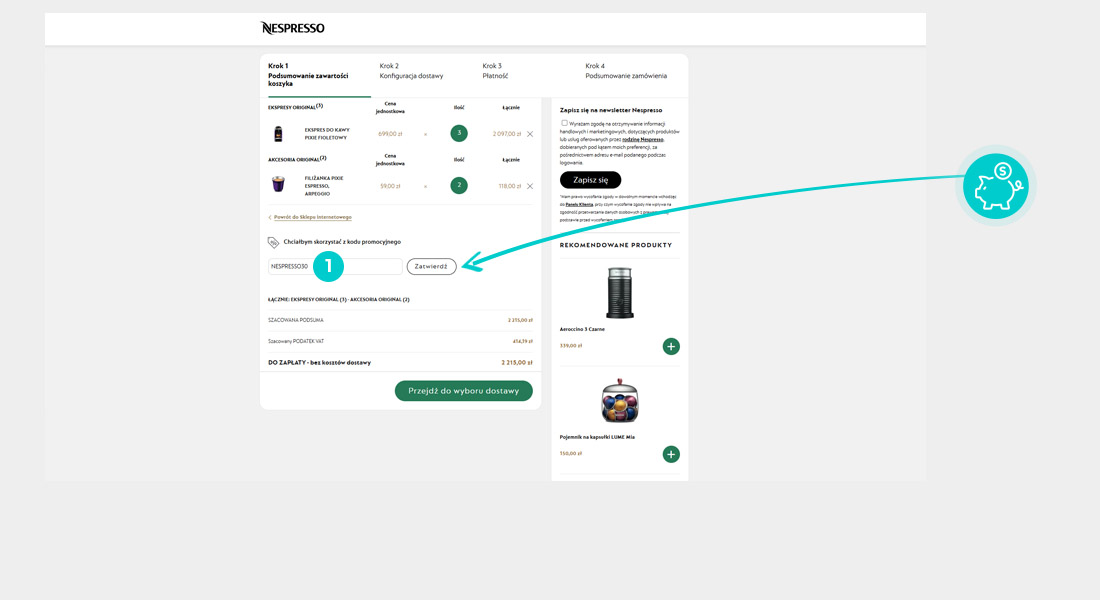Click the EKSPRESY ORIGINAL section heading
The height and width of the screenshot is (600, 1100).
click(295, 107)
